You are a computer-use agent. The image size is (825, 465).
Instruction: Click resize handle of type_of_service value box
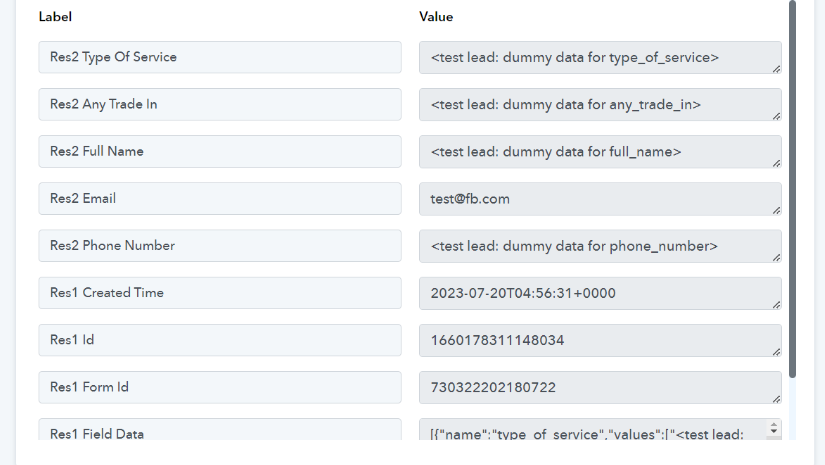[777, 69]
